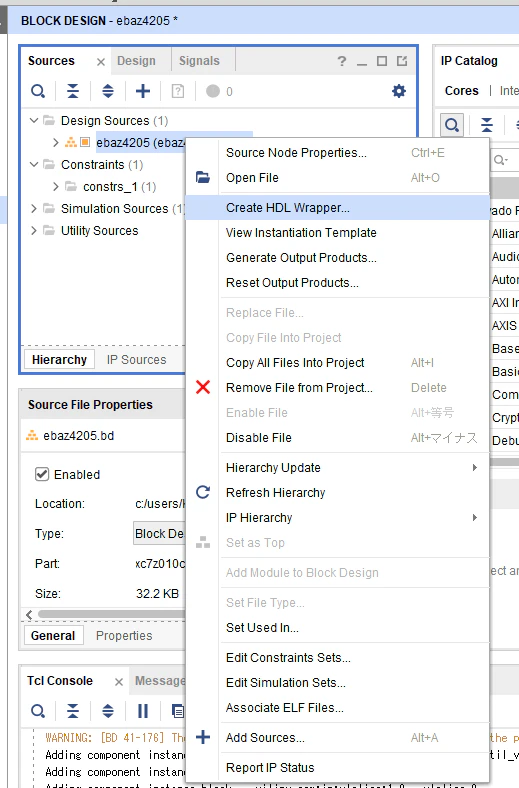Toggle the Enabled checkbox
The image size is (519, 788).
42,474
